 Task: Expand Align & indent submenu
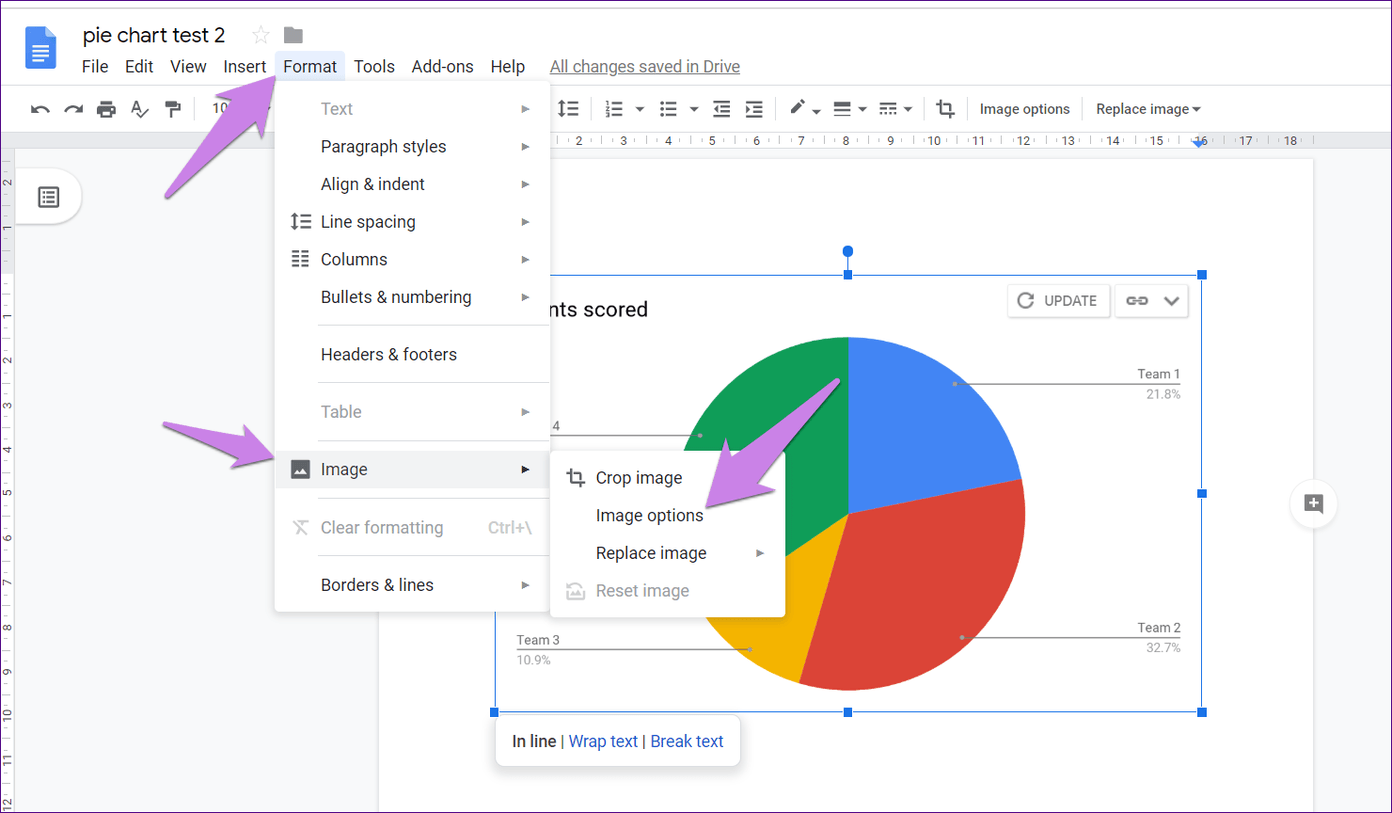point(412,184)
